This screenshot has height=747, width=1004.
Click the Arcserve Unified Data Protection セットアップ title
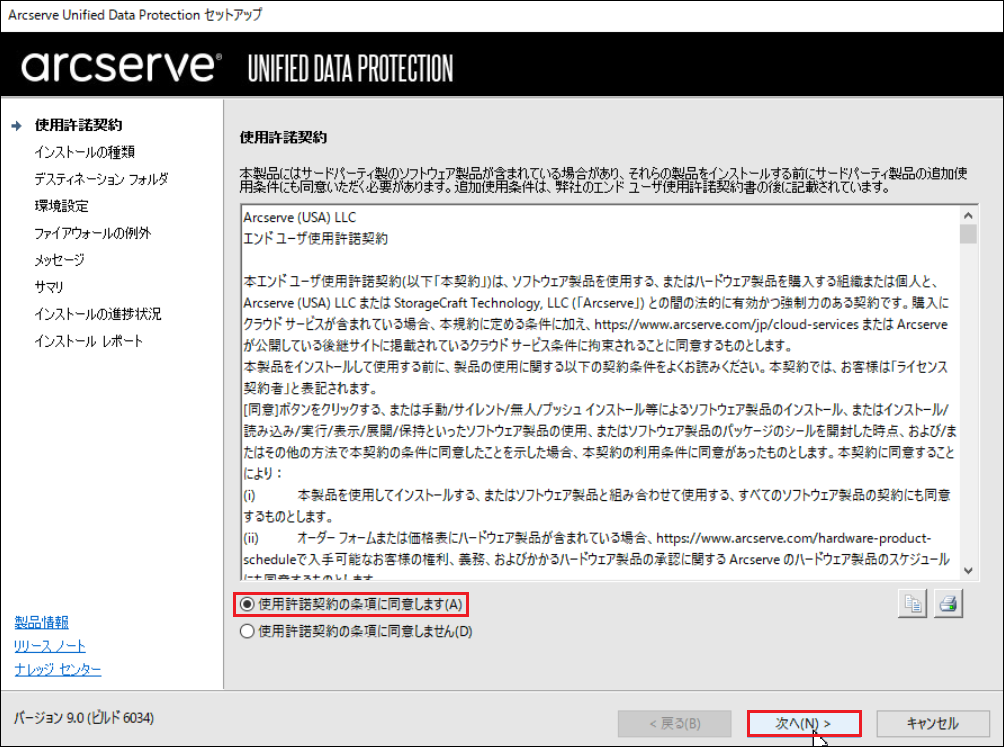135,15
